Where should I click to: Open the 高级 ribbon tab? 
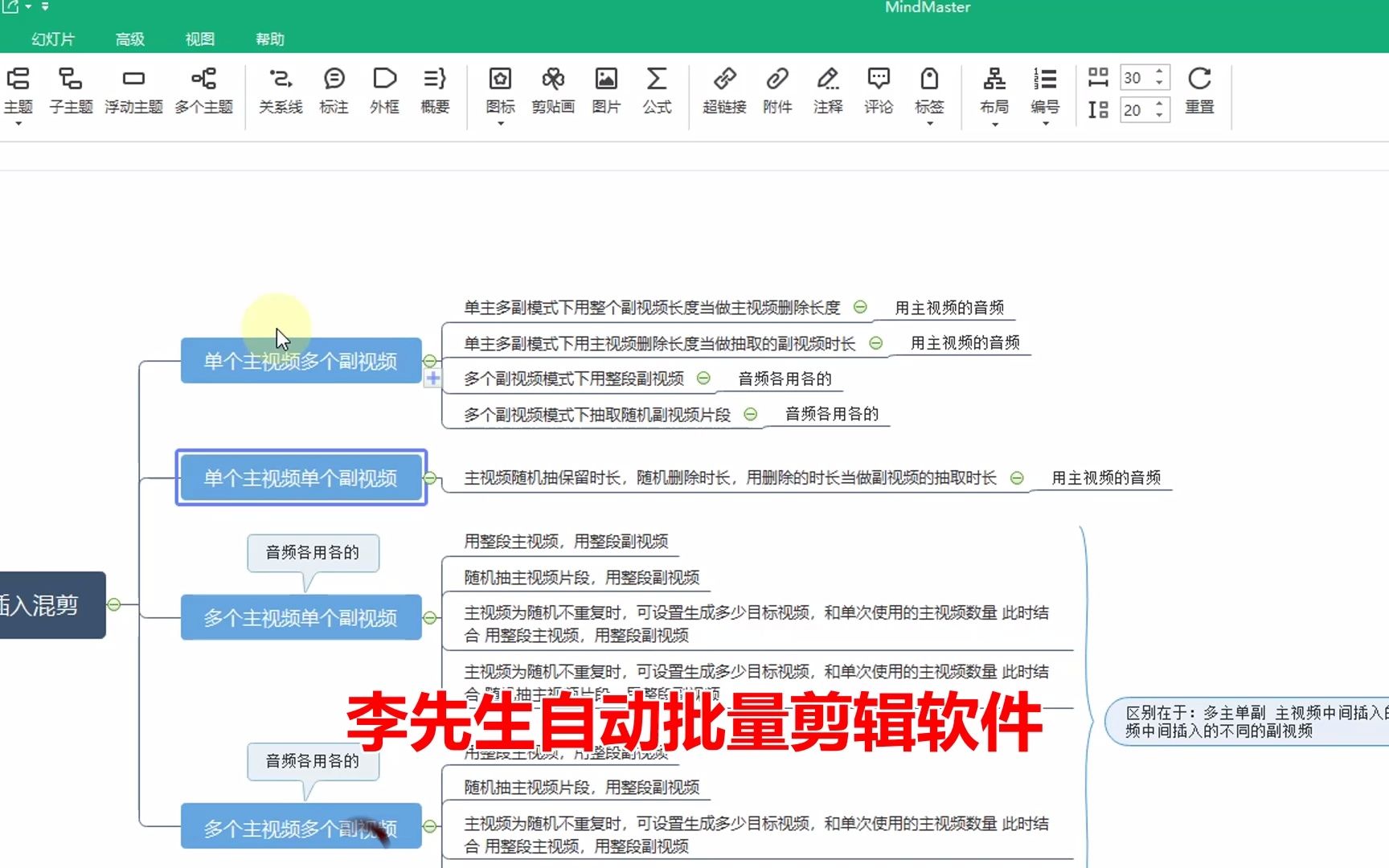tap(129, 39)
